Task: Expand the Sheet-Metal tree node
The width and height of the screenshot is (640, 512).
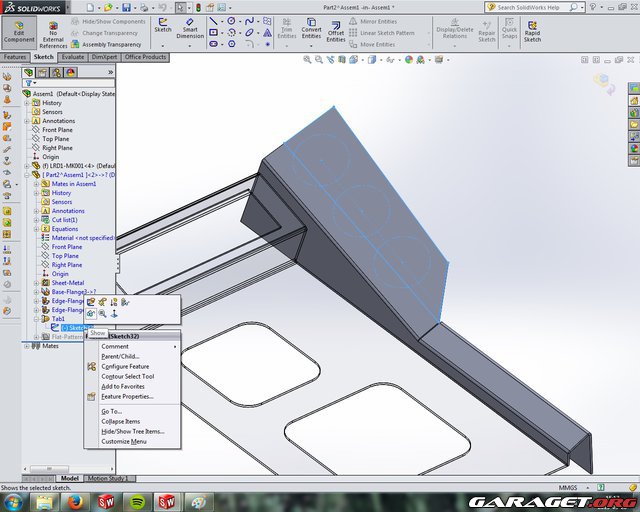Action: 36,283
